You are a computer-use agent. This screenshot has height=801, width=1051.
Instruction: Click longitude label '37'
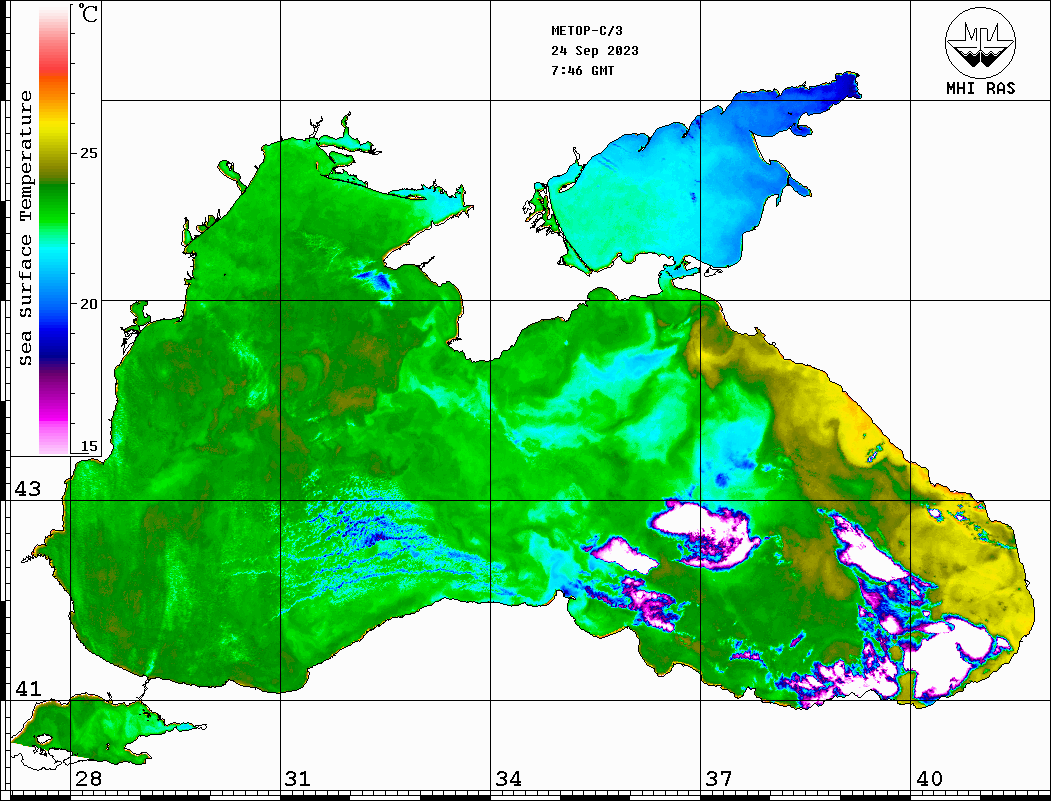coord(719,779)
